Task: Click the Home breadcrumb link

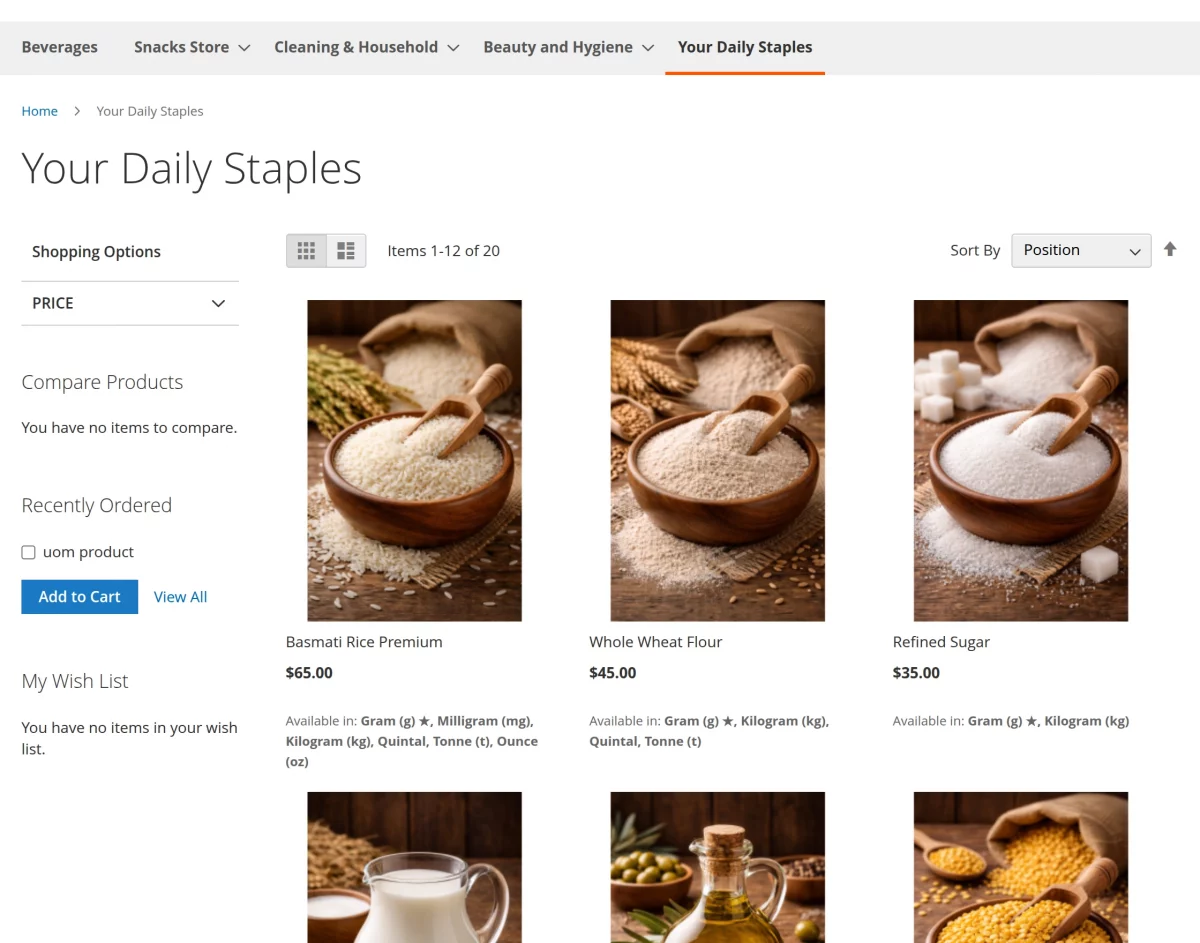Action: tap(39, 111)
